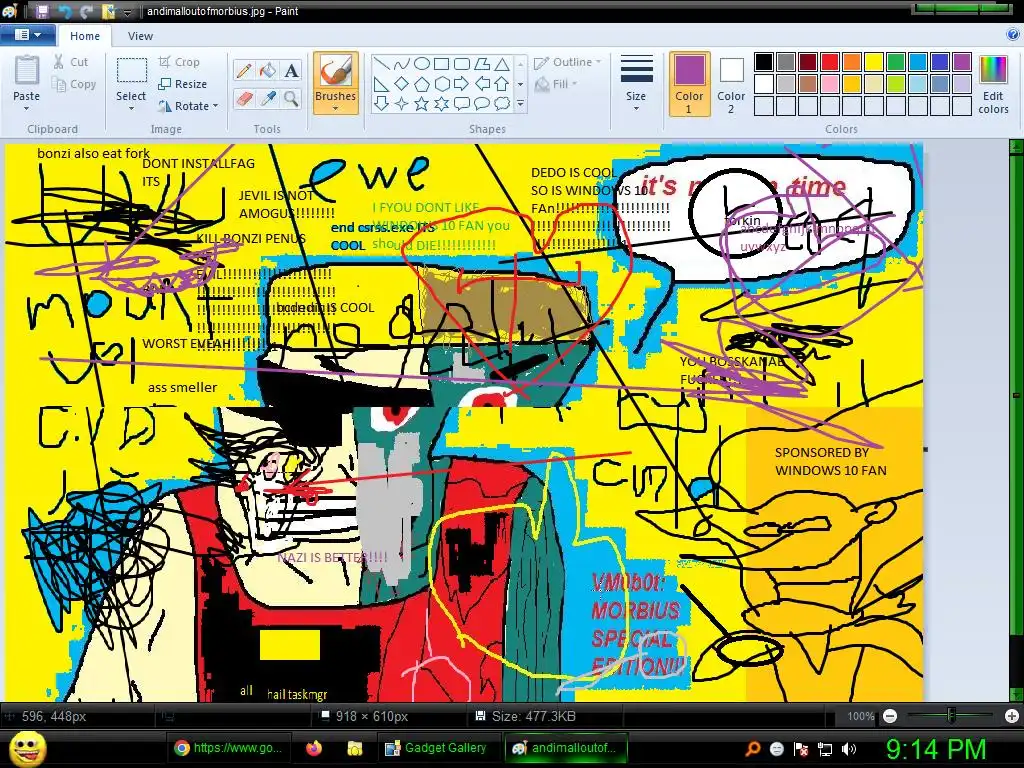Activate Color 2 background selector
This screenshot has height=768, width=1024.
[731, 85]
